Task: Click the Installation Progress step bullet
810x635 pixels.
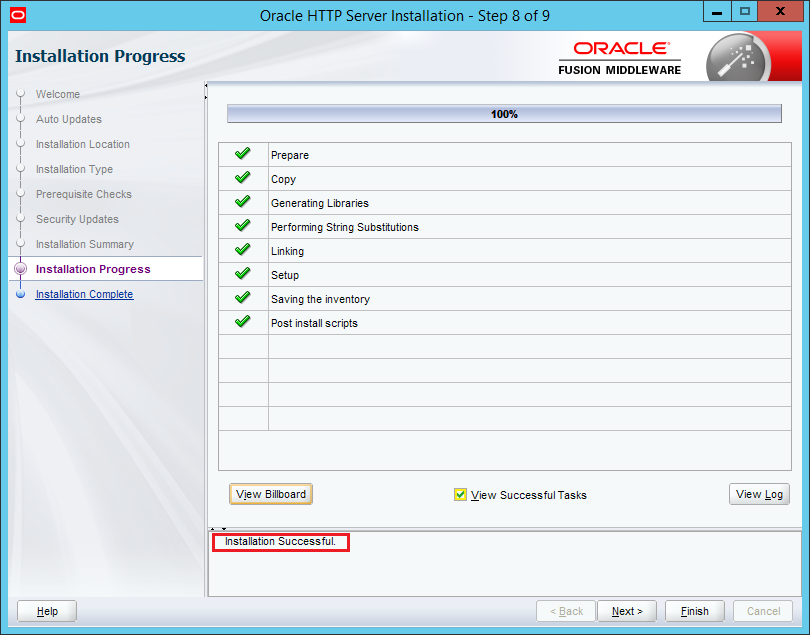Action: pos(20,269)
